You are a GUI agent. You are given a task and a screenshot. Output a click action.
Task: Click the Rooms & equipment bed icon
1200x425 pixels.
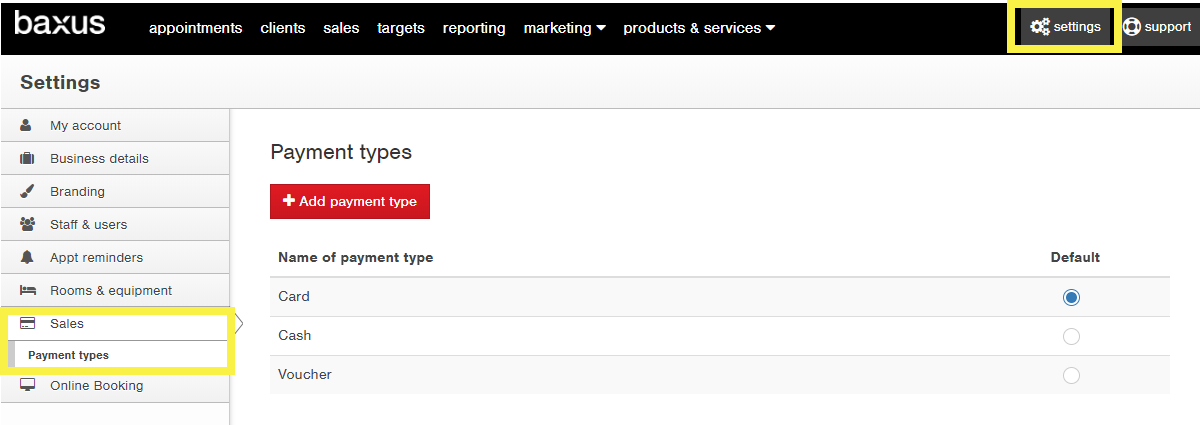pos(28,290)
